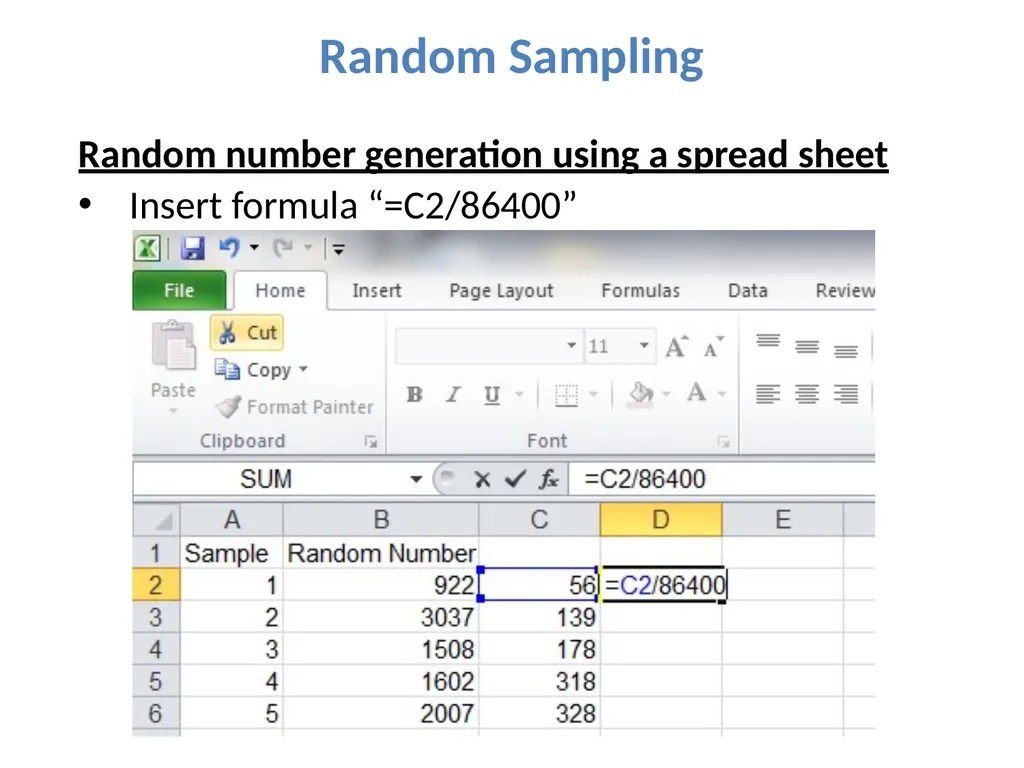Open the font size dropdown

coord(644,345)
